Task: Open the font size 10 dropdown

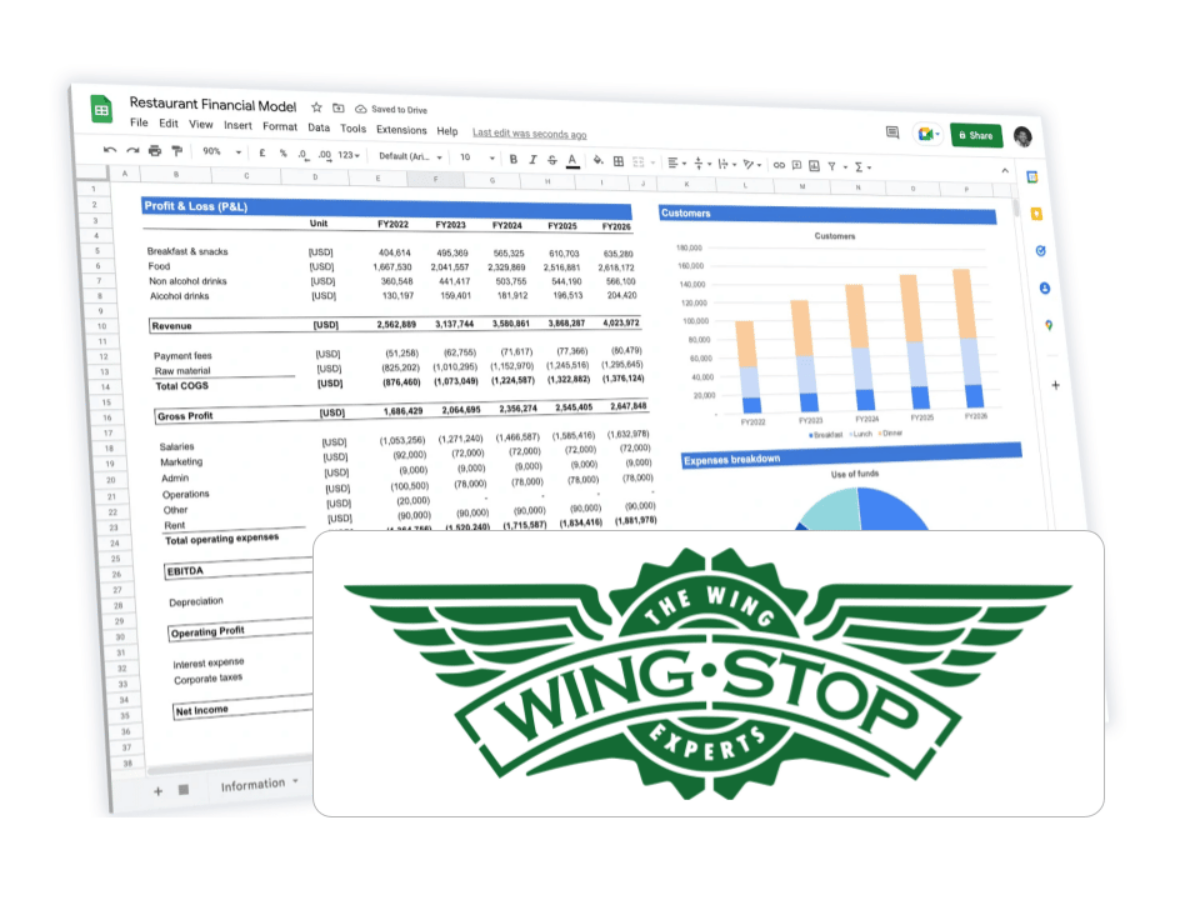Action: pos(477,158)
